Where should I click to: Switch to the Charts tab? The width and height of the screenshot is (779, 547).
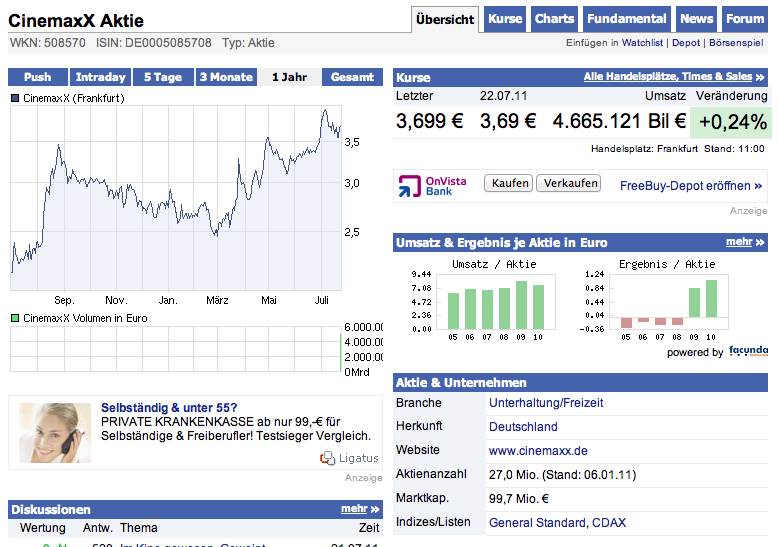554,19
